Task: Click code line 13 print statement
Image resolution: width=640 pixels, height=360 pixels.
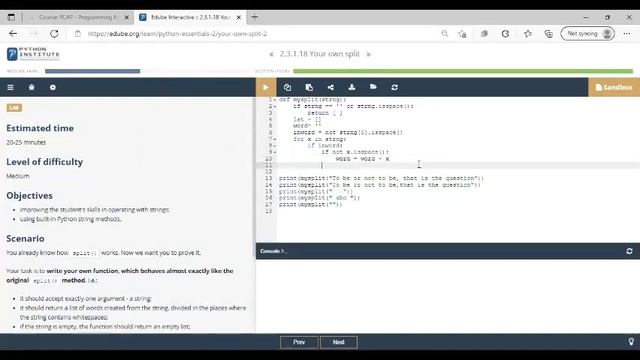Action: 381,178
